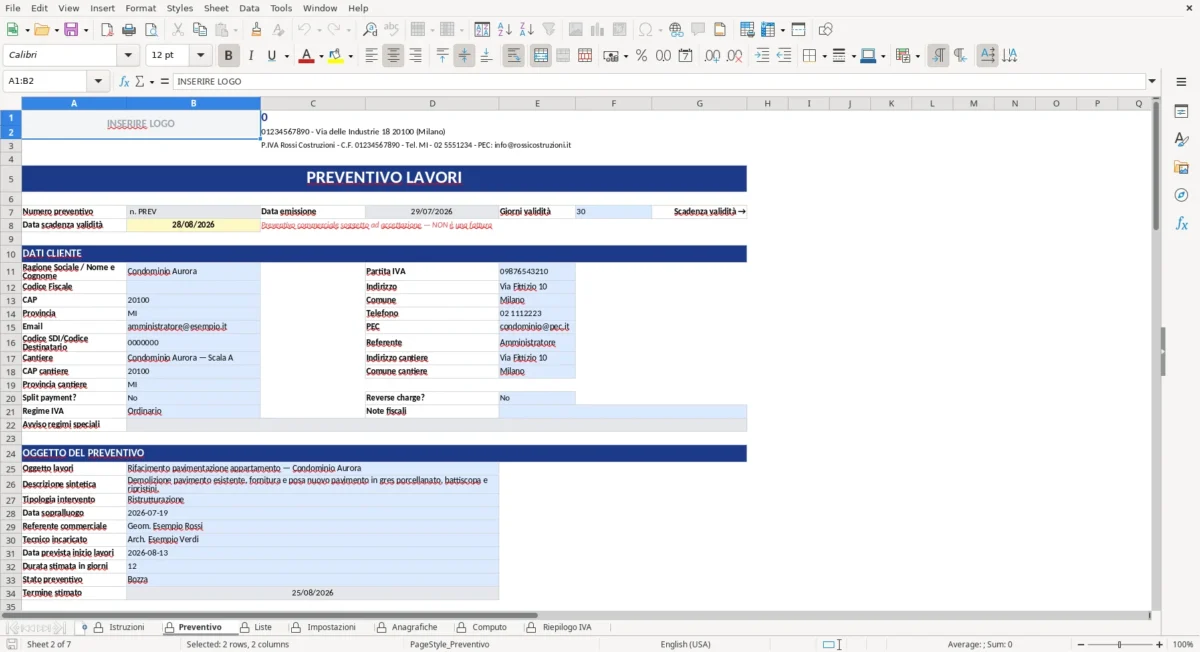Toggle Center Horizontally alignment
Image resolution: width=1200 pixels, height=652 pixels.
(x=393, y=56)
